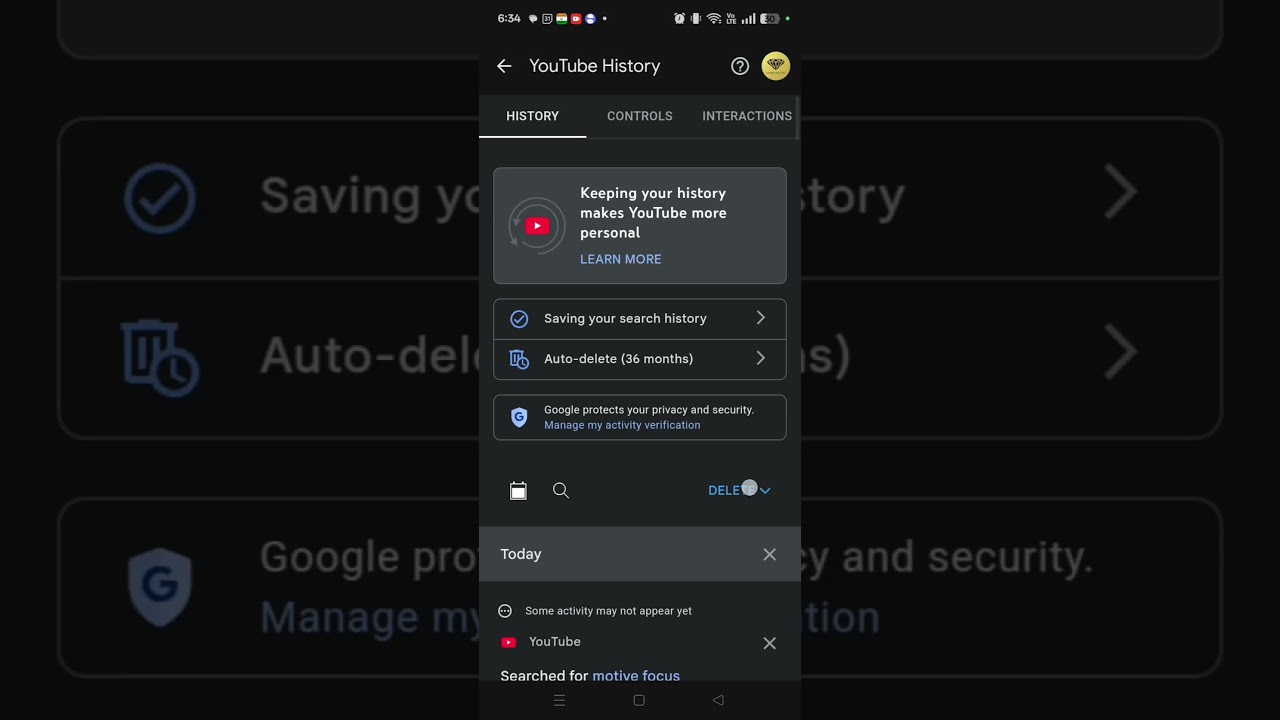Open the account profile avatar
Image resolution: width=1280 pixels, height=720 pixels.
[776, 66]
